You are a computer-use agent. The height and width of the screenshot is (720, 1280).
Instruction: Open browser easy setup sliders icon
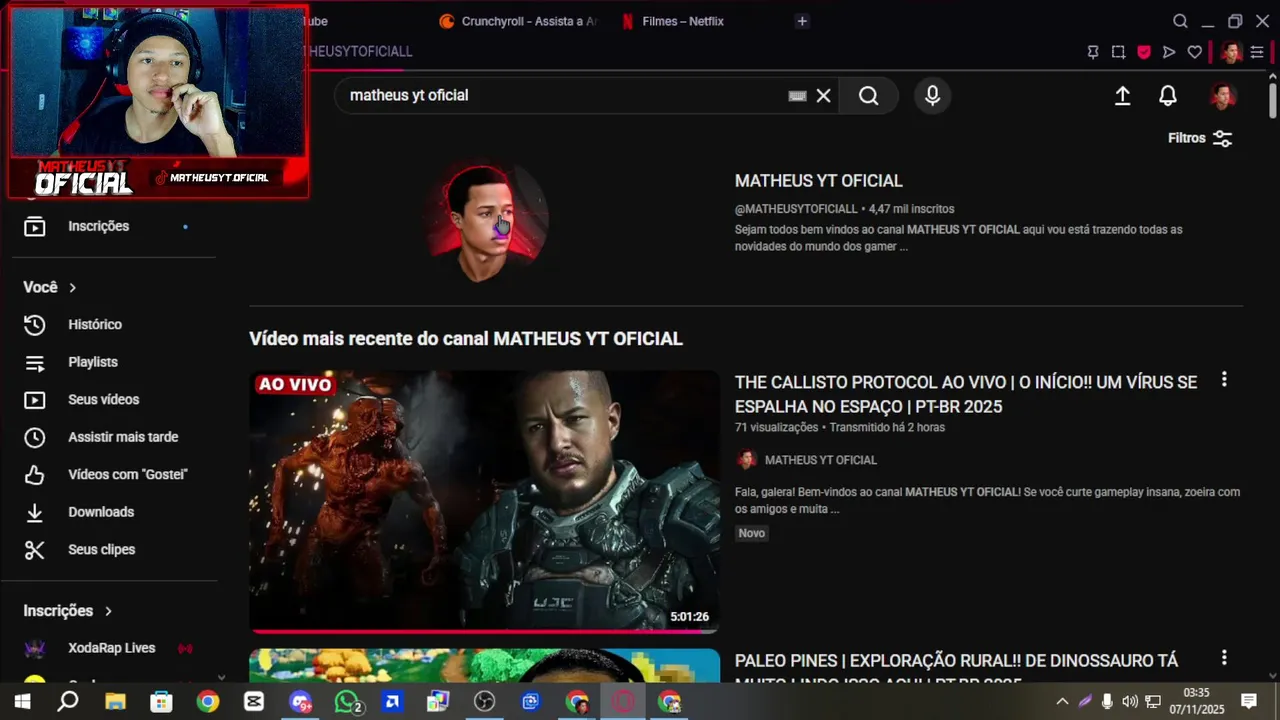1257,52
